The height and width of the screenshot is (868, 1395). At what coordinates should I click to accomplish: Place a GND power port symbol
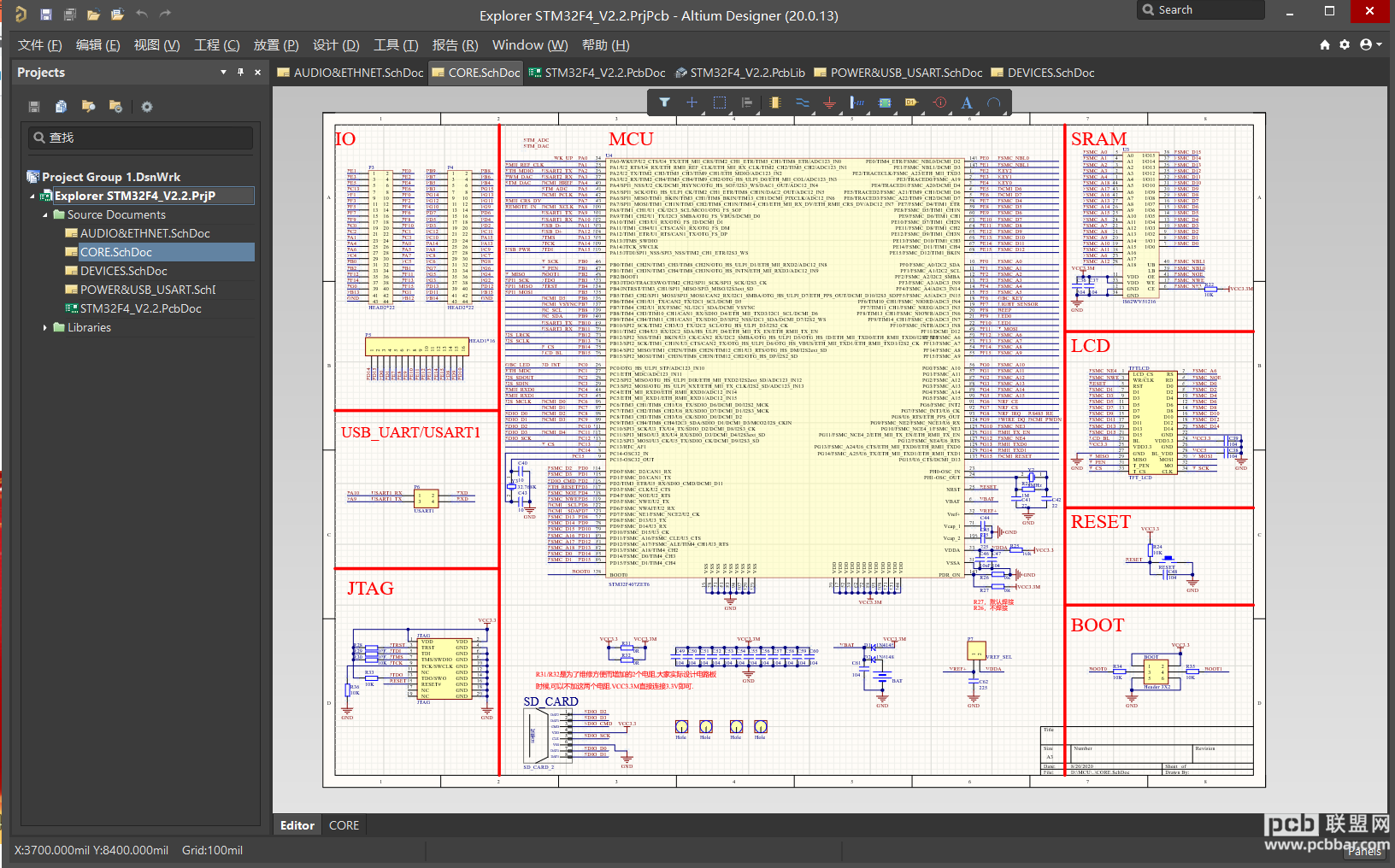[829, 103]
